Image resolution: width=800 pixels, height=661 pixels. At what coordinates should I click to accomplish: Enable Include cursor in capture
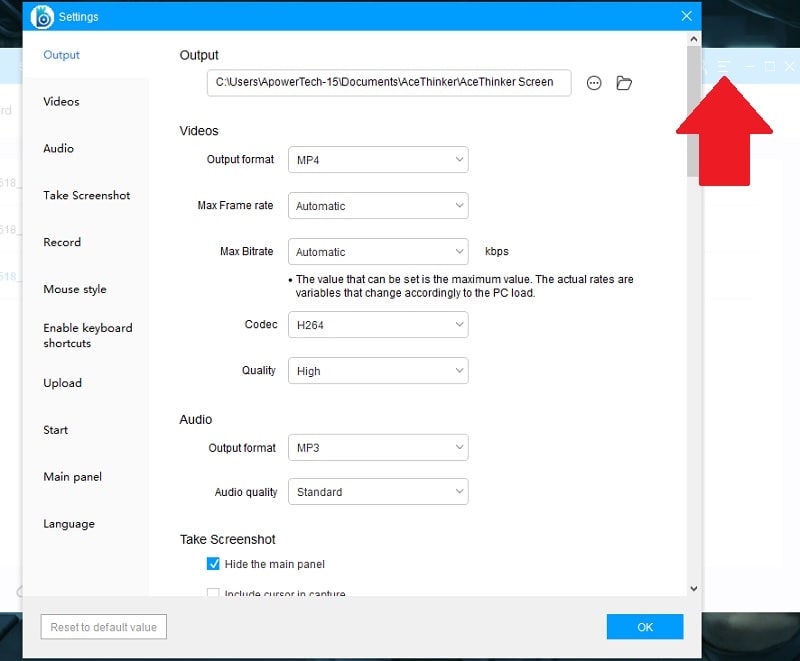click(213, 594)
